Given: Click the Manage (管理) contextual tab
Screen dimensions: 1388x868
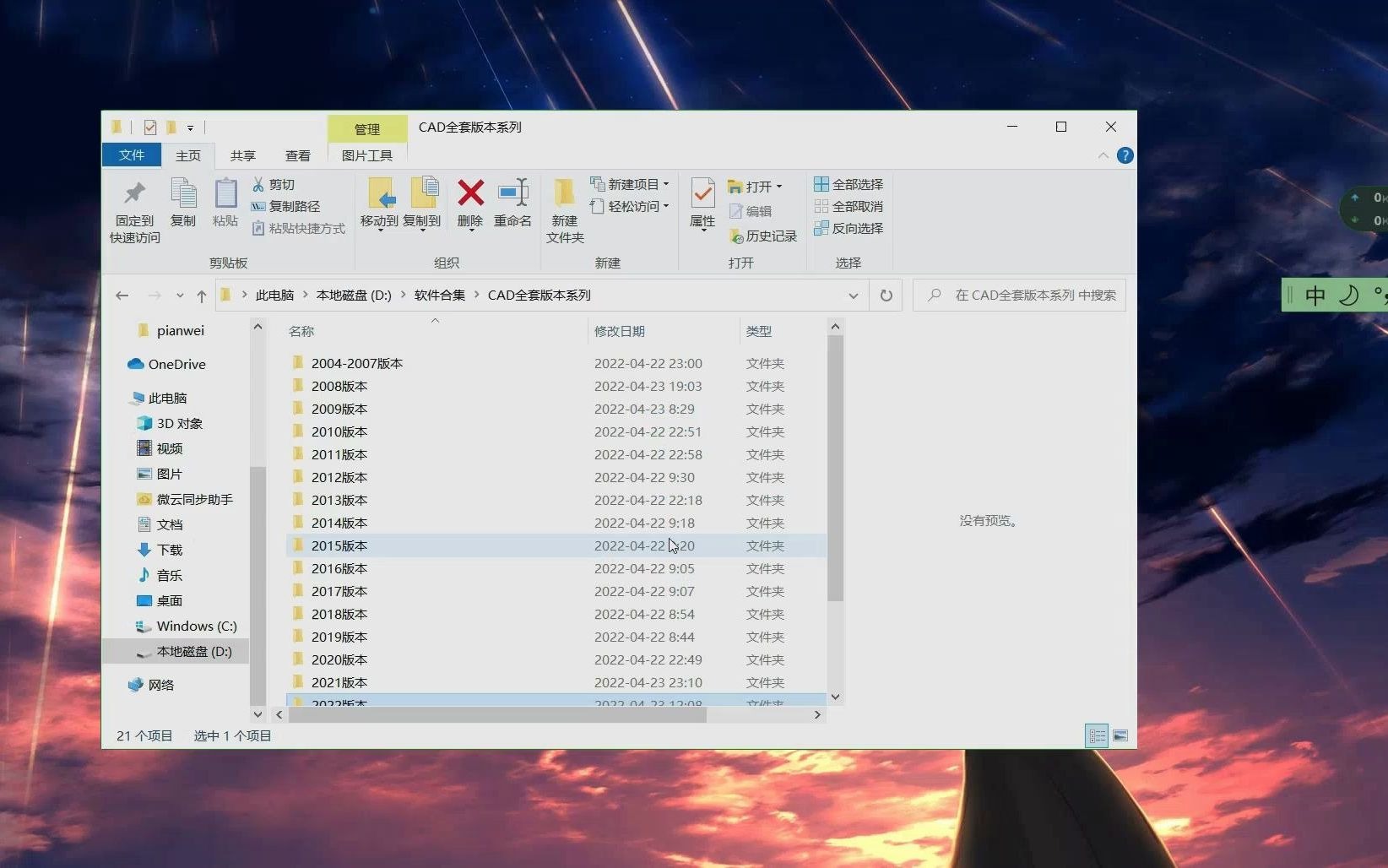Looking at the screenshot, I should tap(367, 129).
